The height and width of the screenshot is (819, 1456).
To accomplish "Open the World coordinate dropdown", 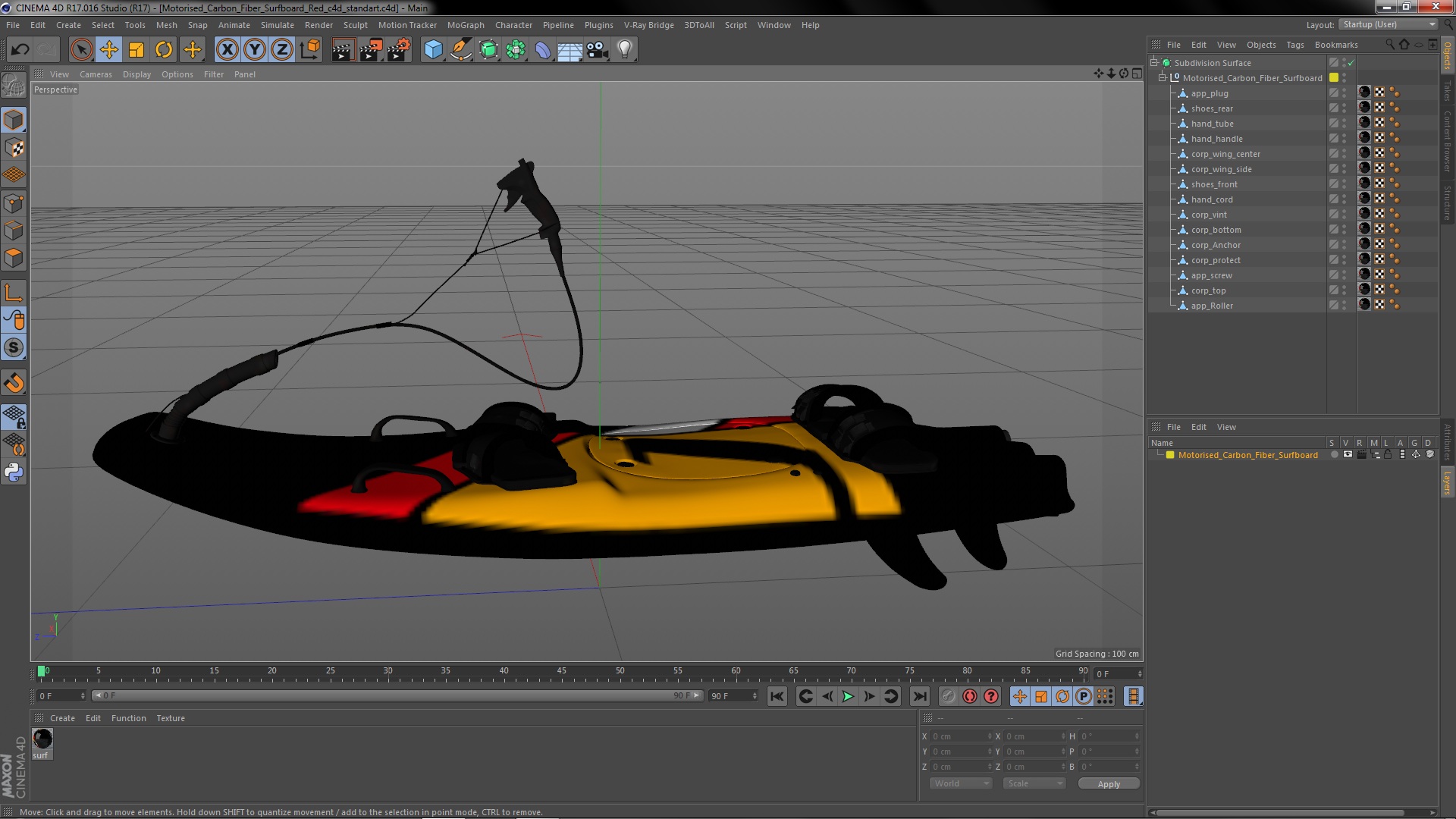I will click(961, 783).
